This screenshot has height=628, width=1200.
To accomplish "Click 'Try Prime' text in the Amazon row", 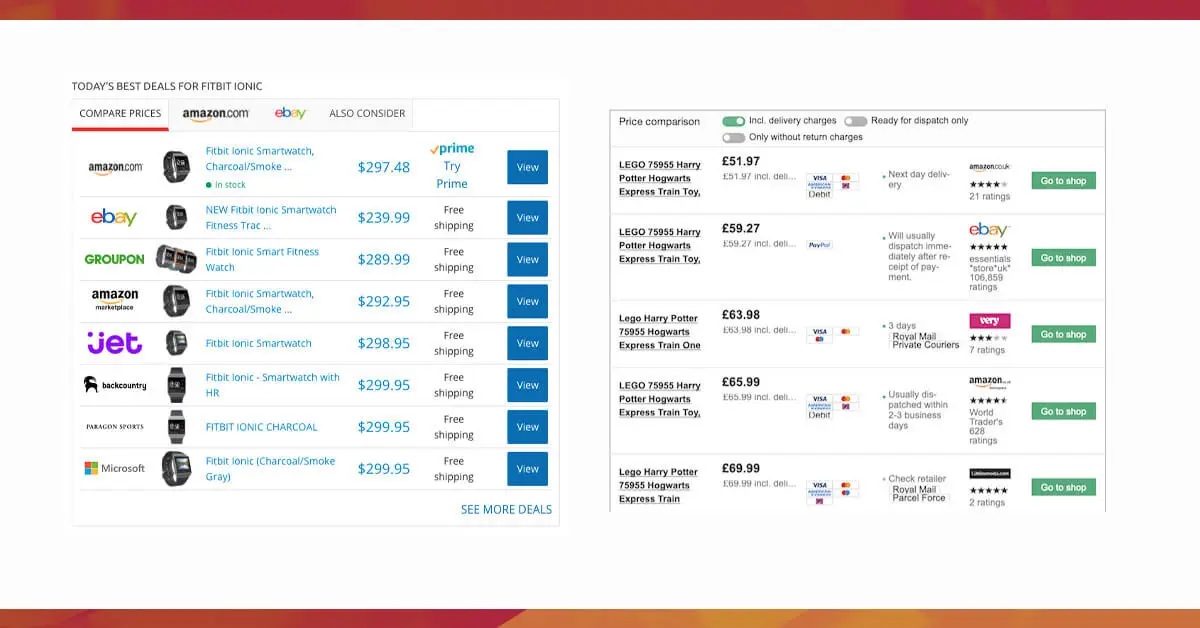I will click(x=452, y=175).
